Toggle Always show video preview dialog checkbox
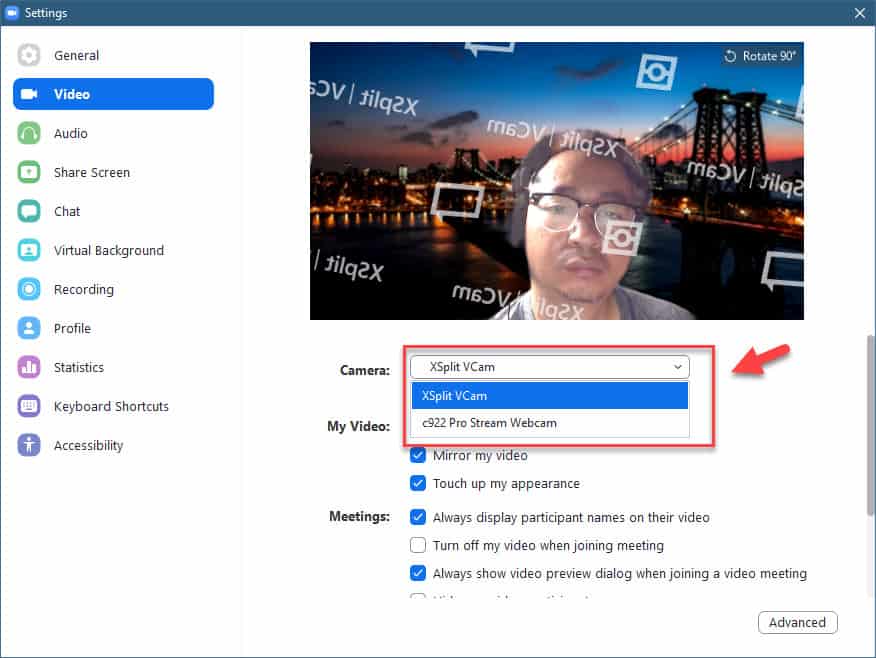Screen dimensions: 876x658 click(418, 573)
